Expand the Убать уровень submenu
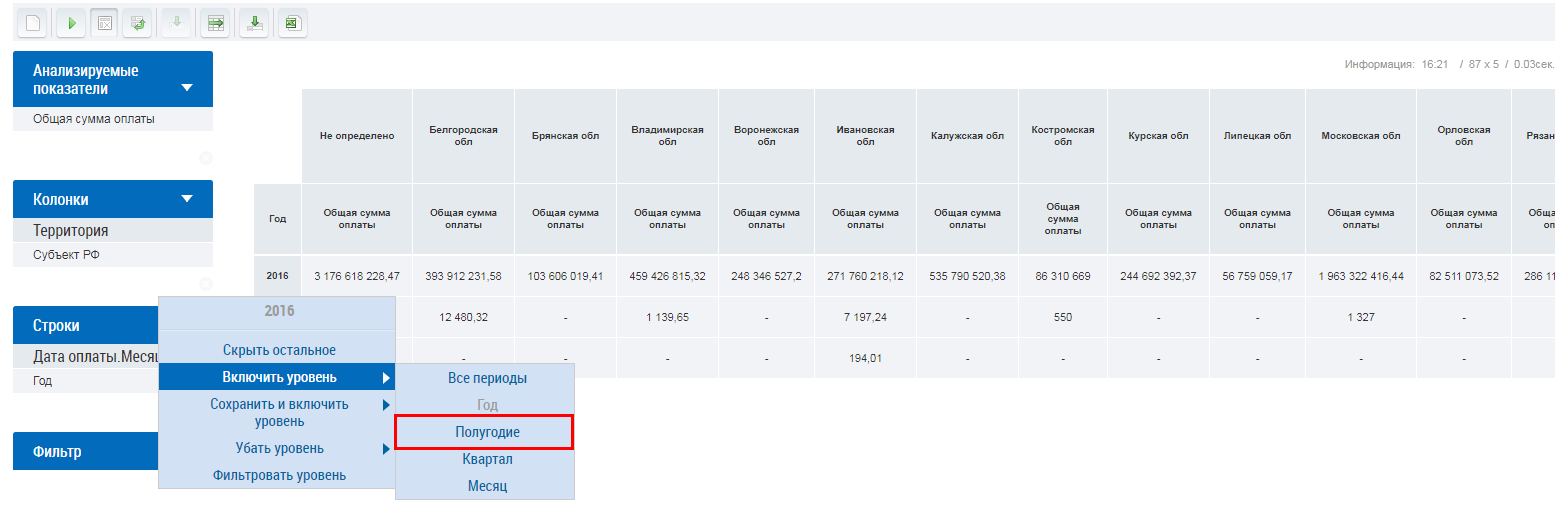Image resolution: width=1566 pixels, height=517 pixels. 385,449
